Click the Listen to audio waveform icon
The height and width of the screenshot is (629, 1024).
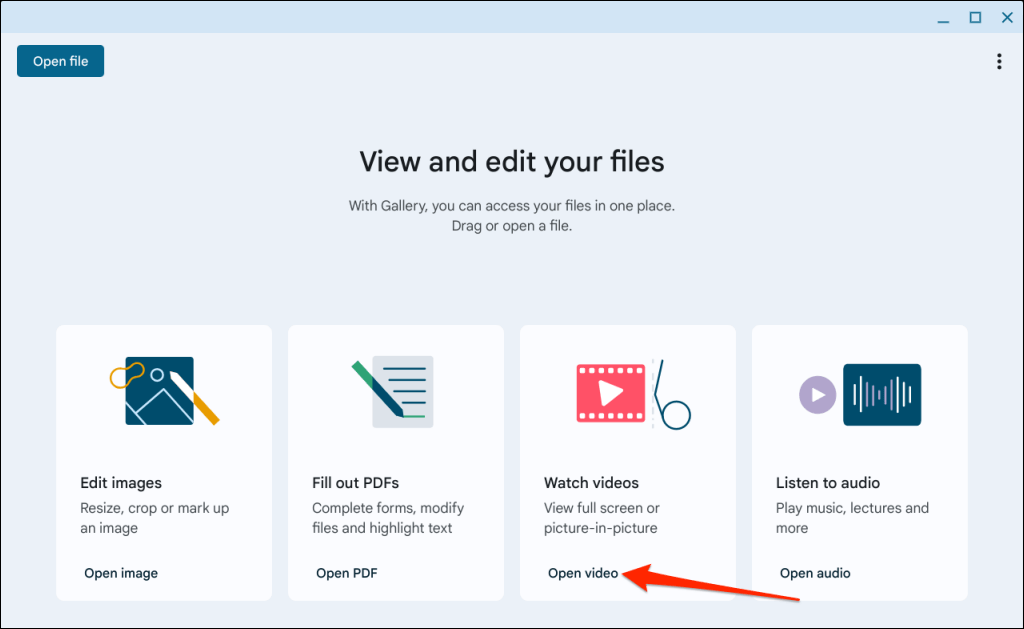point(881,394)
